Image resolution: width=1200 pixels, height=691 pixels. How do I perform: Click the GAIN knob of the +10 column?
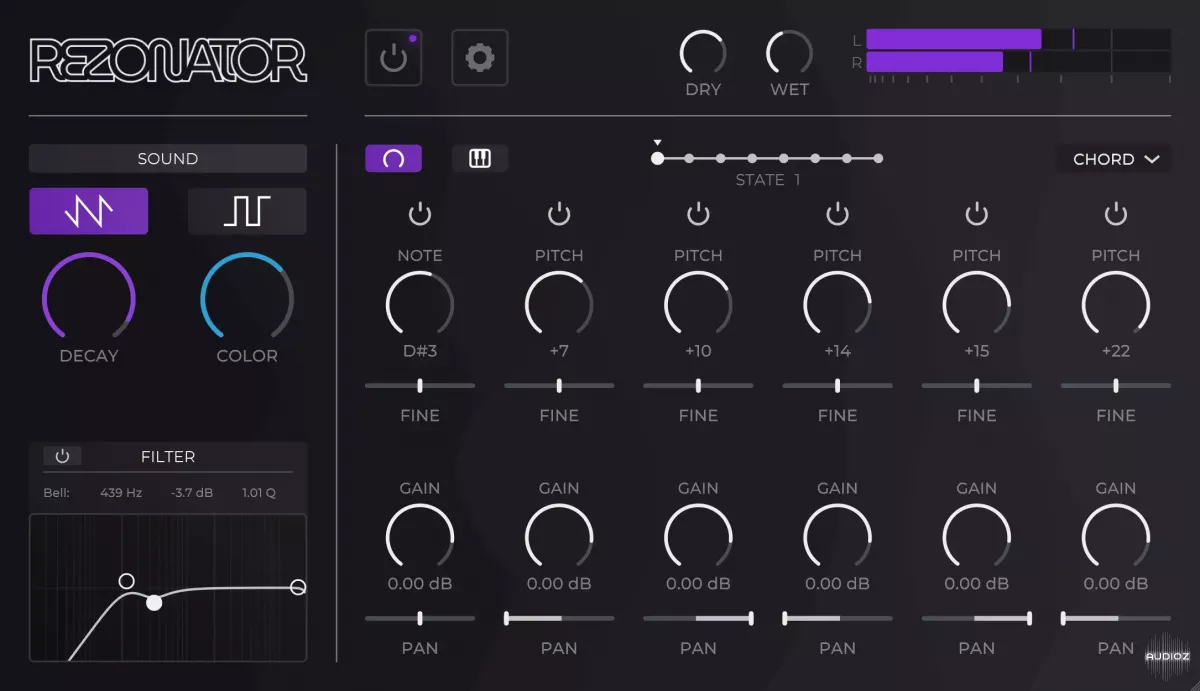pos(698,537)
